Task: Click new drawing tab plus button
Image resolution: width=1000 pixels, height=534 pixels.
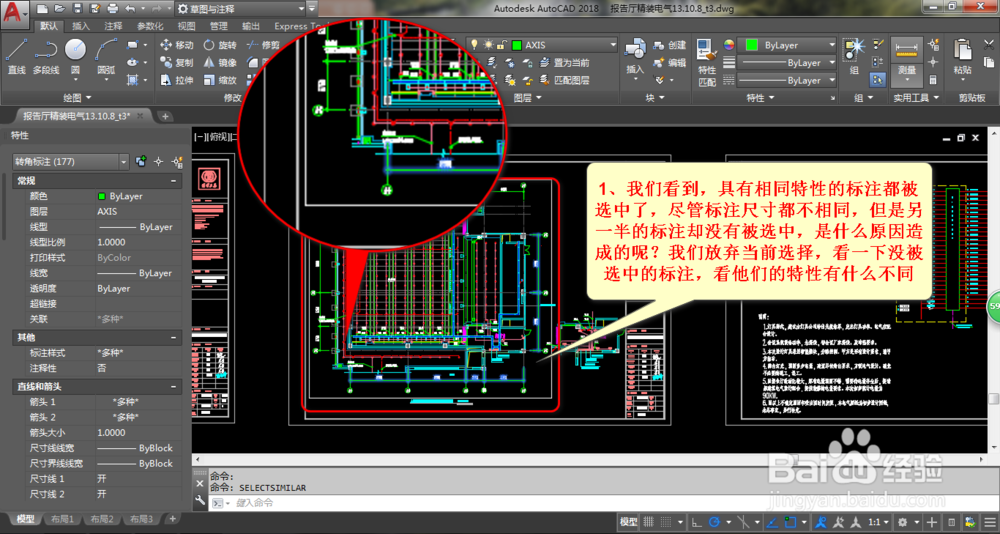Action: (165, 116)
